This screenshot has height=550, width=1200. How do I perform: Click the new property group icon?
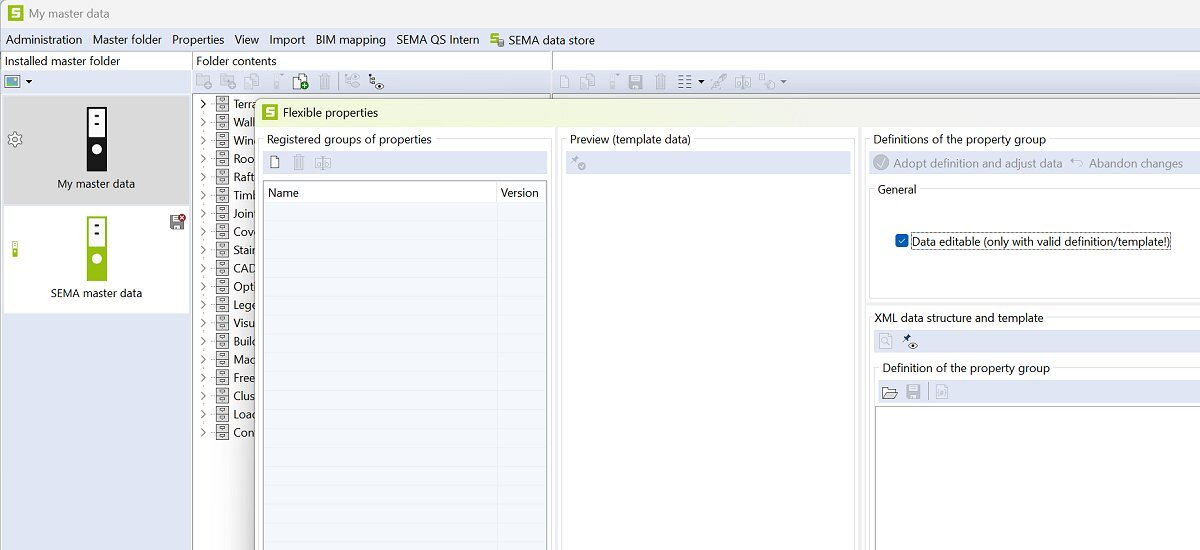[275, 163]
